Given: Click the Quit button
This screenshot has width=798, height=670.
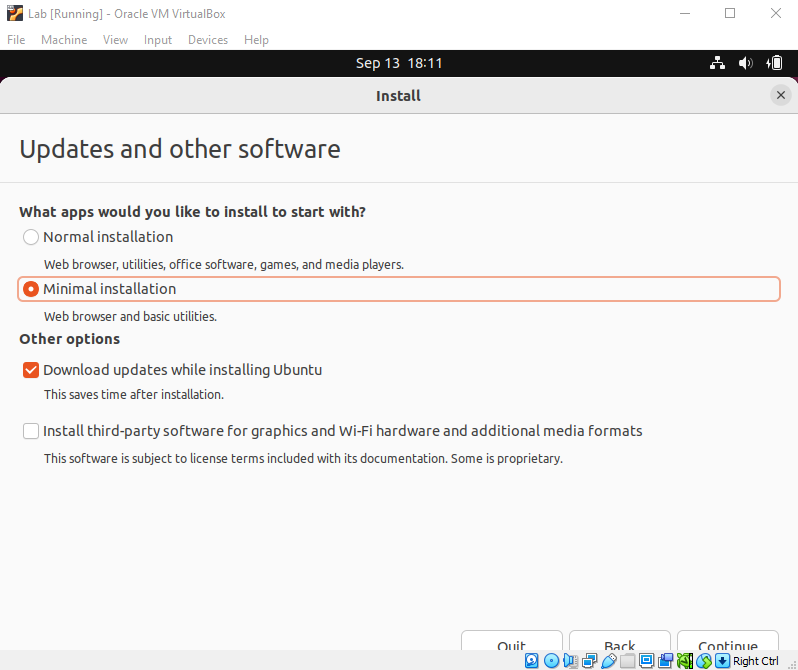Looking at the screenshot, I should 511,640.
